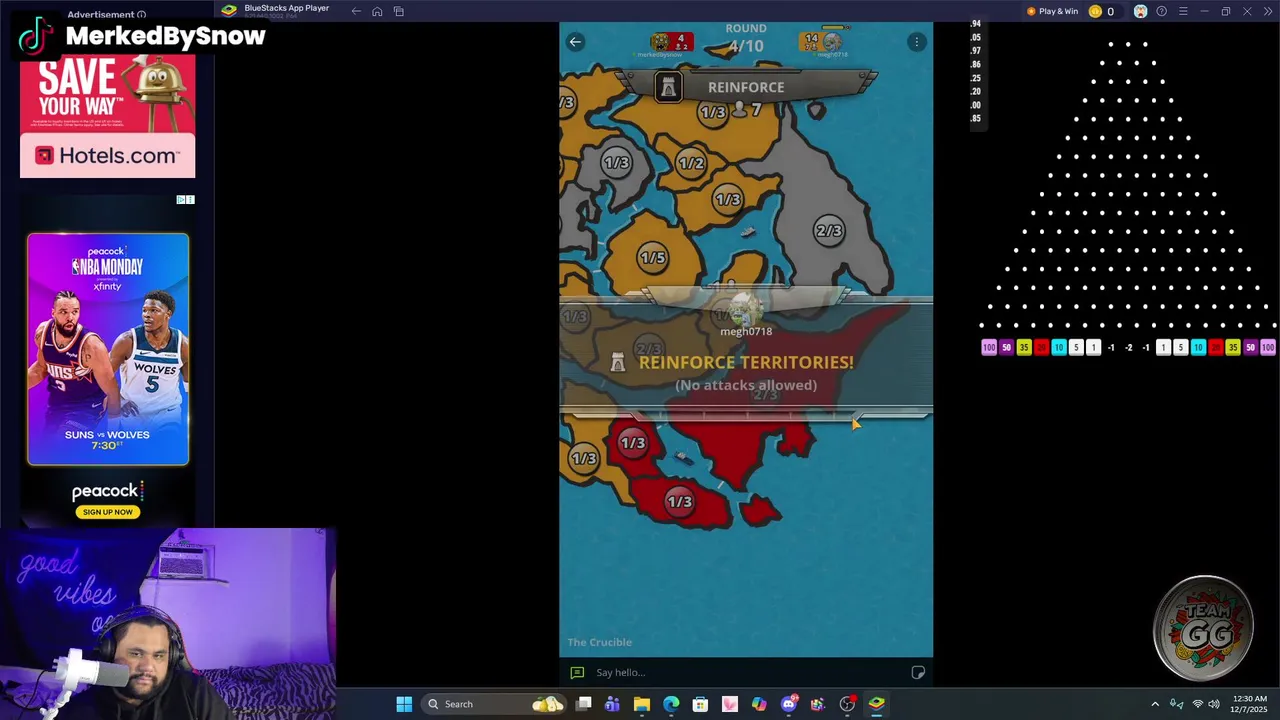Click the ship icon in northern bay
Viewport: 1280px width, 720px height.
click(748, 232)
